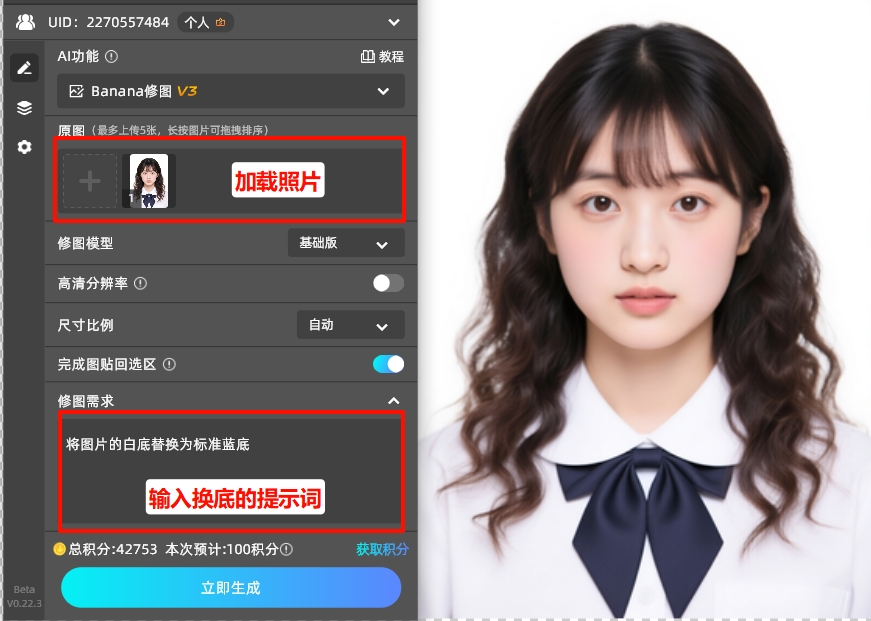The height and width of the screenshot is (621, 871).
Task: Select the edit/pencil tool in the sidebar
Action: (23, 68)
